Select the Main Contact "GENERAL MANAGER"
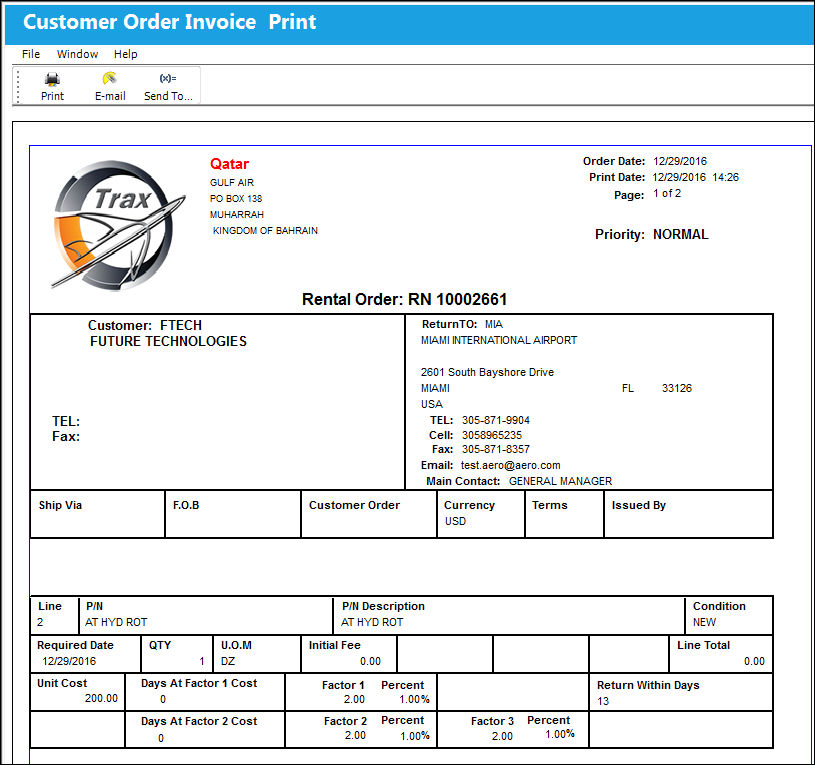Screen dimensions: 815x765 coord(560,481)
